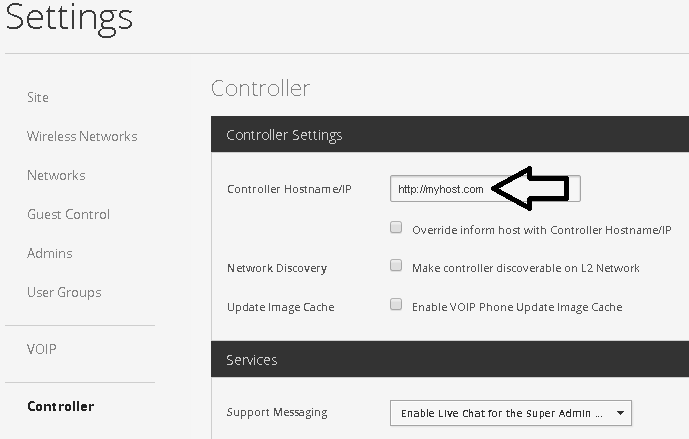Click the Controller Settings section header
This screenshot has height=439, width=689.
click(x=284, y=135)
